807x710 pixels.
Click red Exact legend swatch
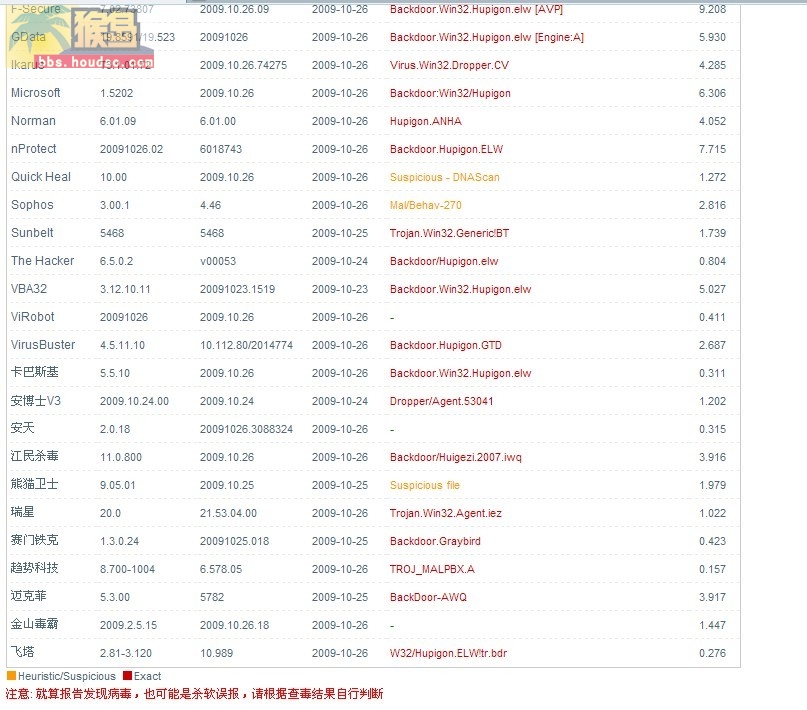coord(127,676)
